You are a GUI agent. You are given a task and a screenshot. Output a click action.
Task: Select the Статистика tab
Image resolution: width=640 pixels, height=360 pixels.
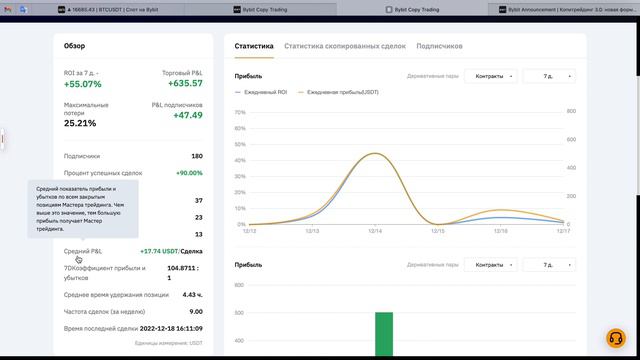tap(254, 46)
